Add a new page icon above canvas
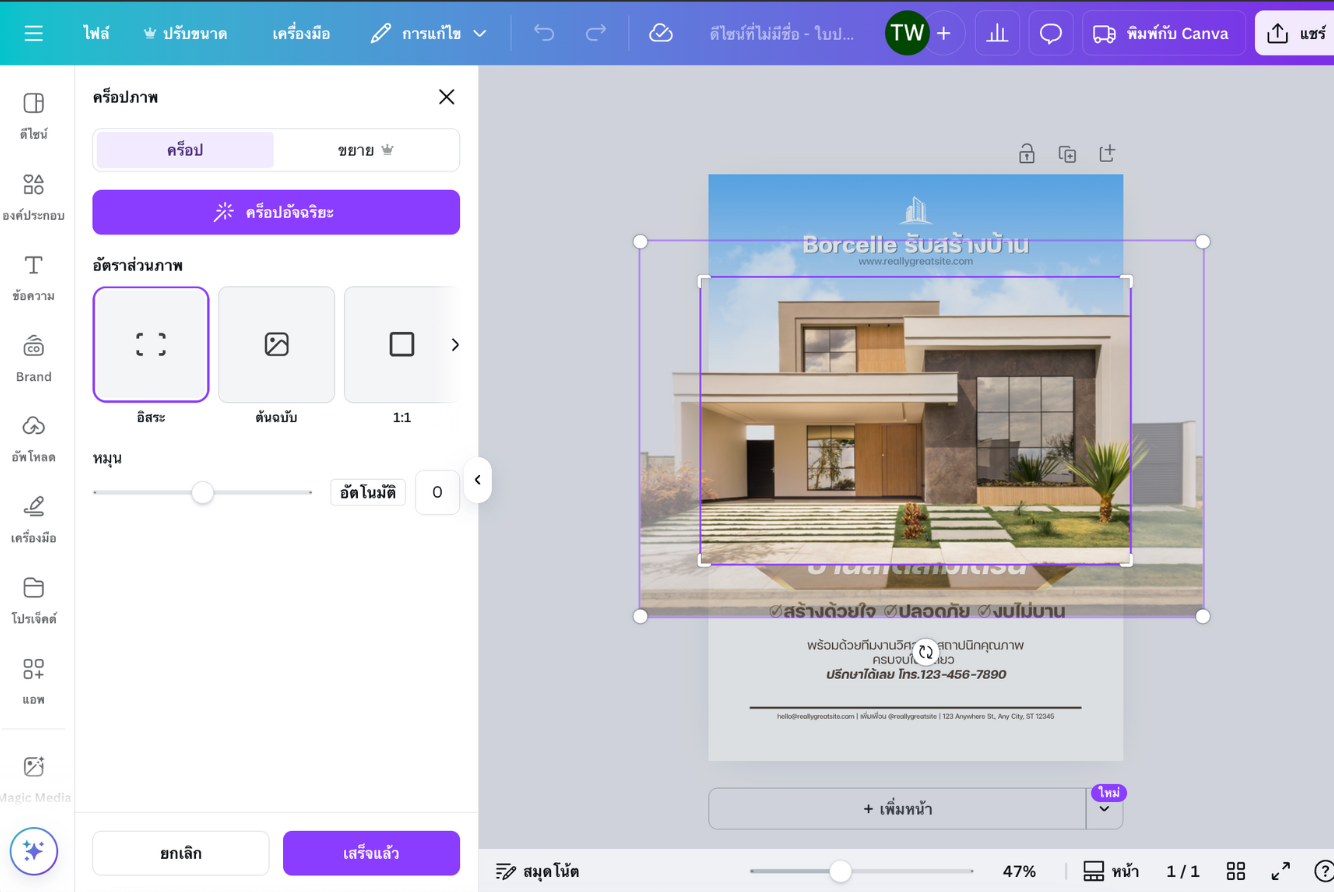The width and height of the screenshot is (1334, 892). click(x=1107, y=153)
